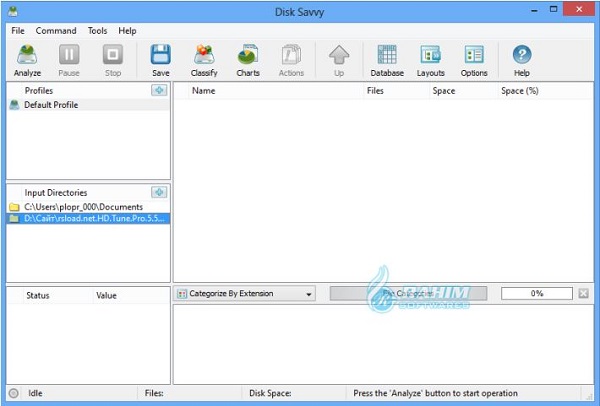Click the Input Directories panel header
Image resolution: width=600 pixels, height=406 pixels.
pyautogui.click(x=56, y=192)
